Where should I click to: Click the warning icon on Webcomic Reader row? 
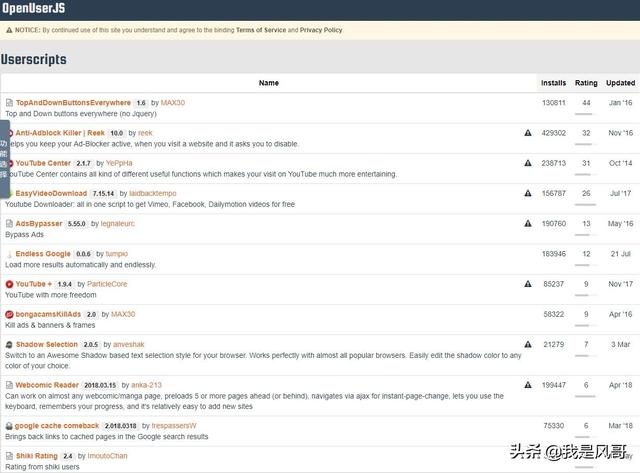528,385
